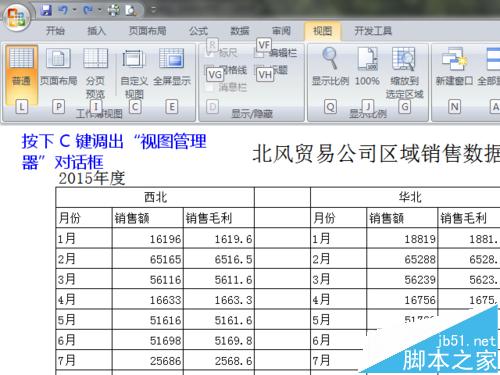Save workbook using quick access icon
Image resolution: width=500 pixels, height=375 pixels.
click(46, 10)
